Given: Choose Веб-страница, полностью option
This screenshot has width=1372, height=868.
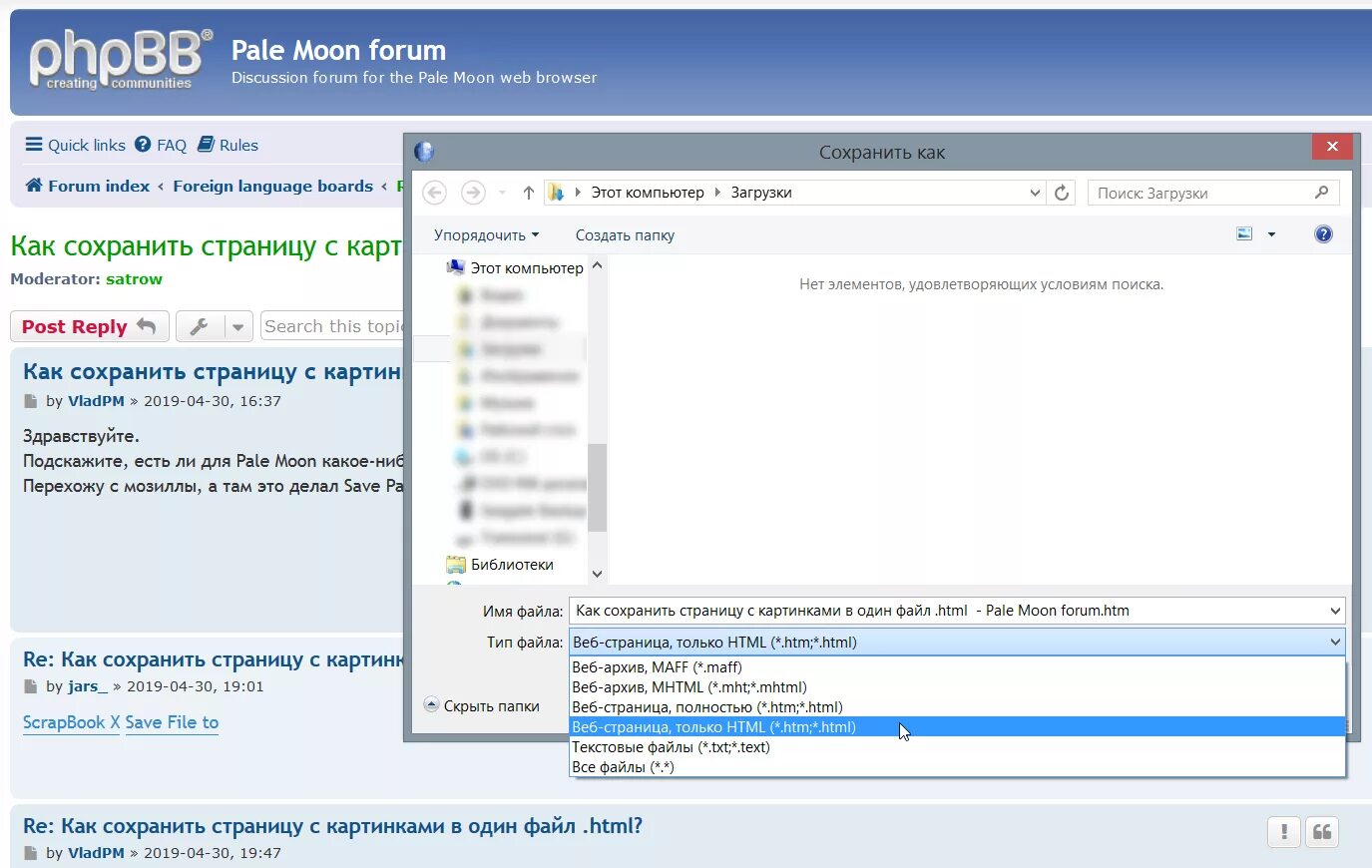Looking at the screenshot, I should tap(957, 707).
